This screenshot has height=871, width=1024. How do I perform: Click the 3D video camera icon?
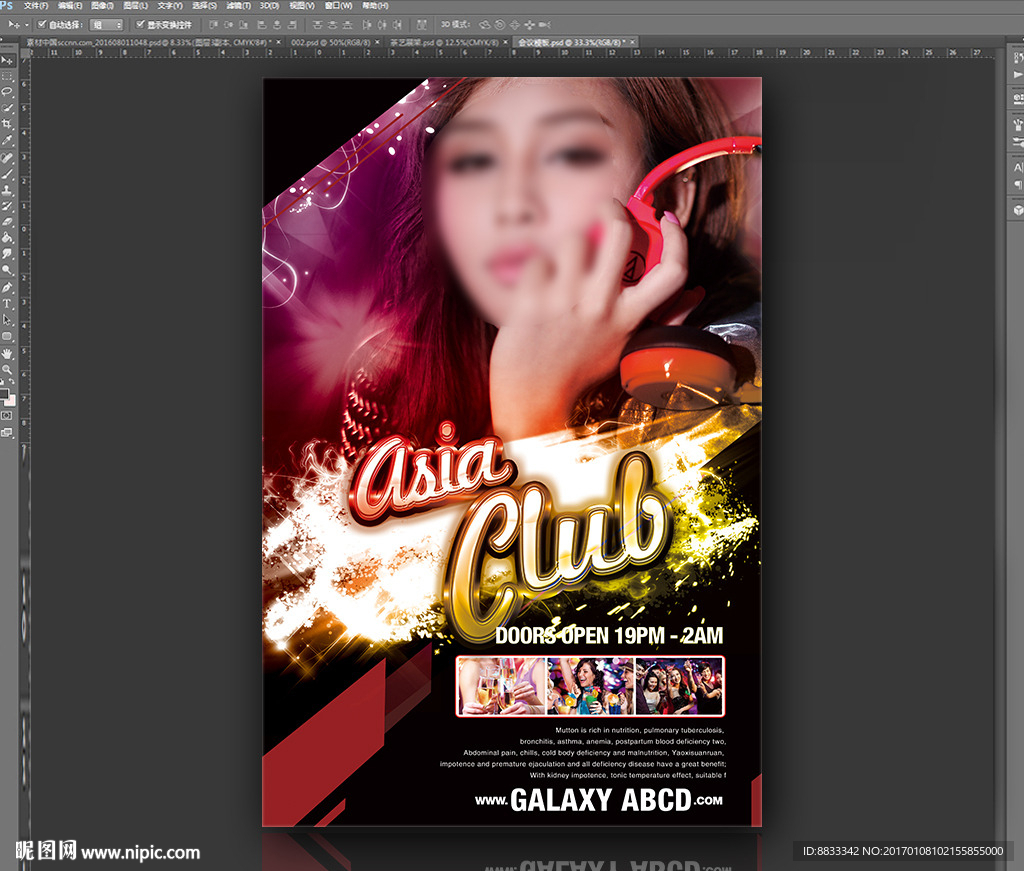click(x=544, y=25)
